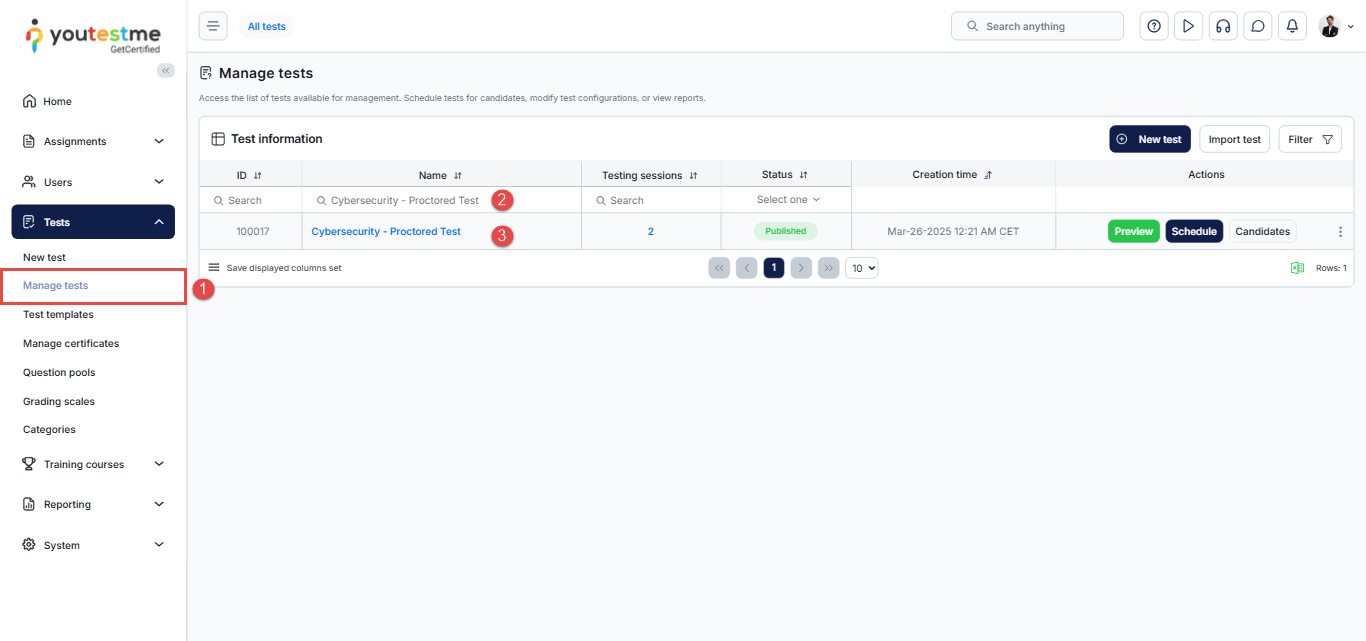Click the headphones support icon
The width and height of the screenshot is (1366, 641).
click(1222, 27)
